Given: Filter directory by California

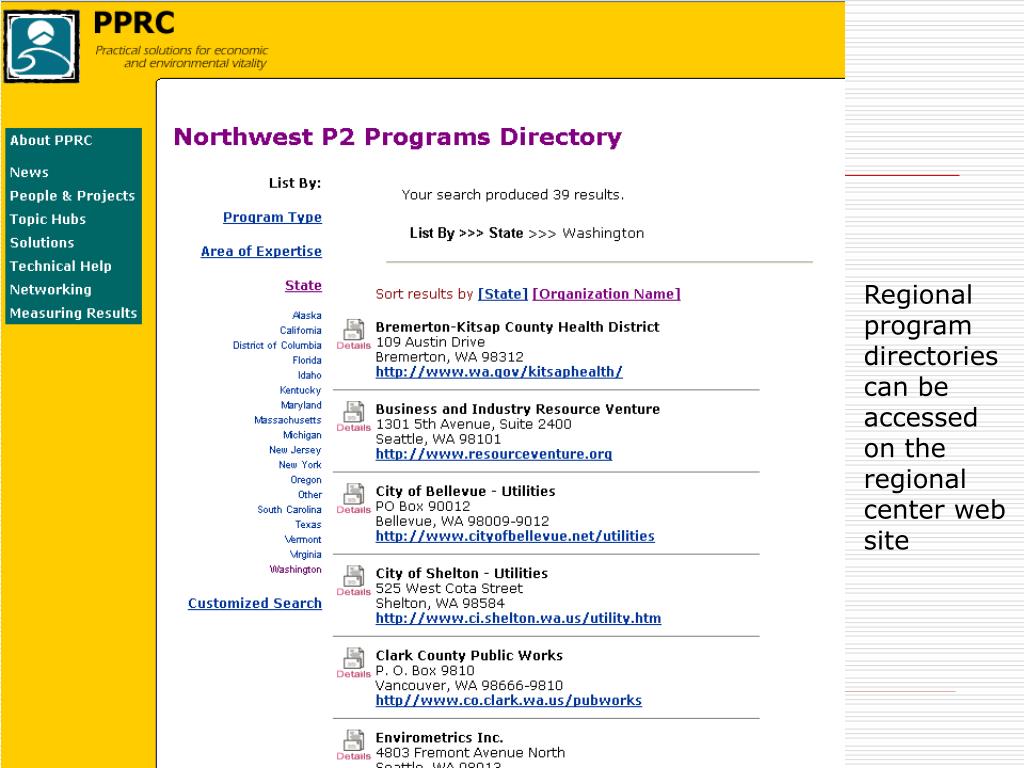Looking at the screenshot, I should coord(300,330).
